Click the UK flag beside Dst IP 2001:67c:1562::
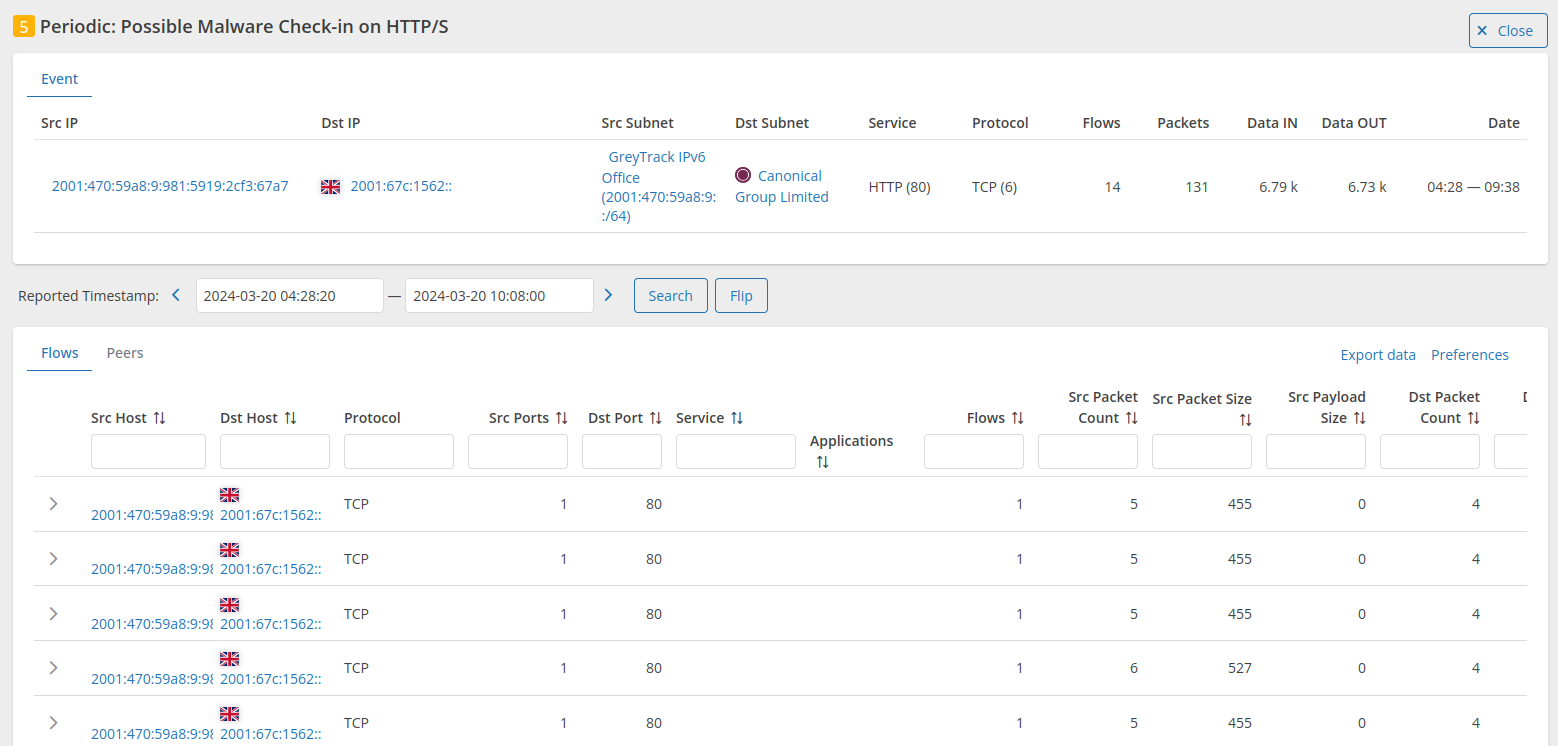Image resolution: width=1558 pixels, height=746 pixels. point(330,186)
